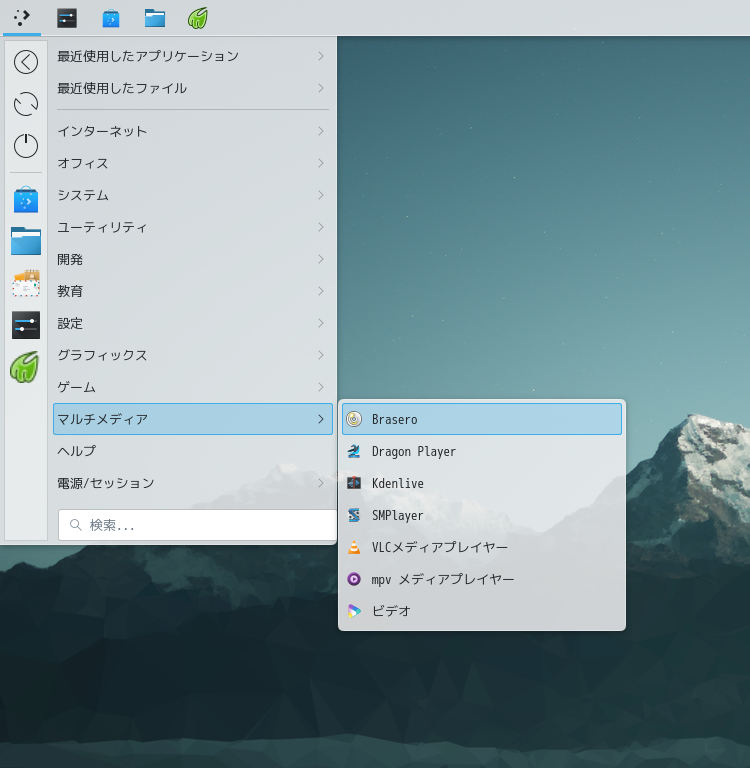Viewport: 750px width, 768px height.
Task: Open the インターネット category
Action: click(193, 131)
